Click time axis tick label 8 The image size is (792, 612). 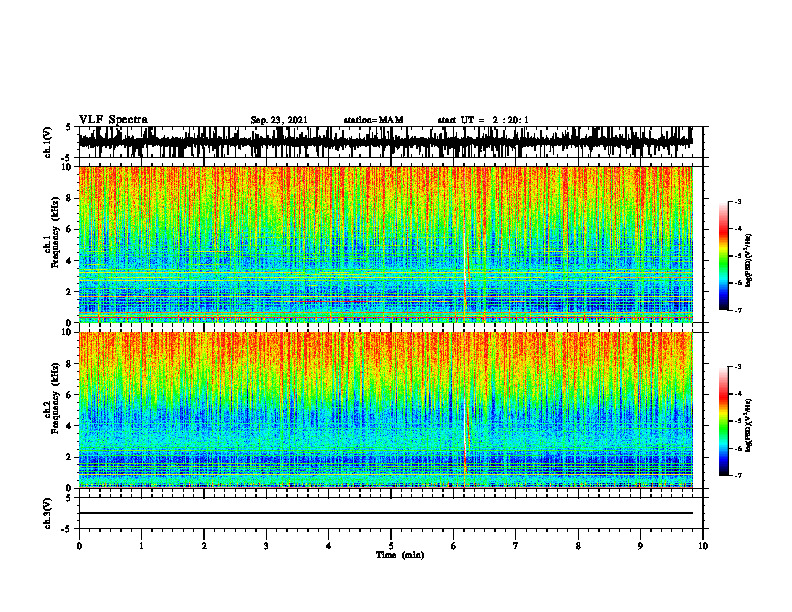(x=578, y=546)
